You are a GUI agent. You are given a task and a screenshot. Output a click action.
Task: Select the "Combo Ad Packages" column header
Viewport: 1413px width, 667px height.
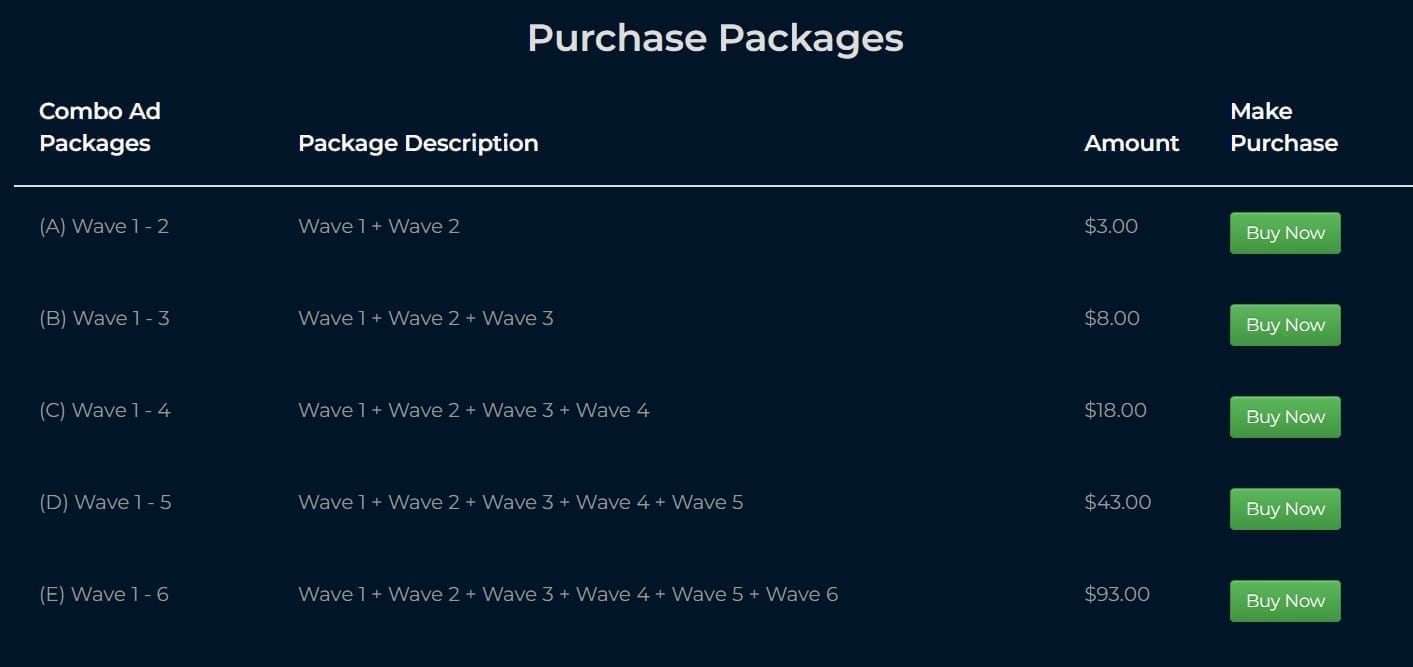click(x=99, y=127)
